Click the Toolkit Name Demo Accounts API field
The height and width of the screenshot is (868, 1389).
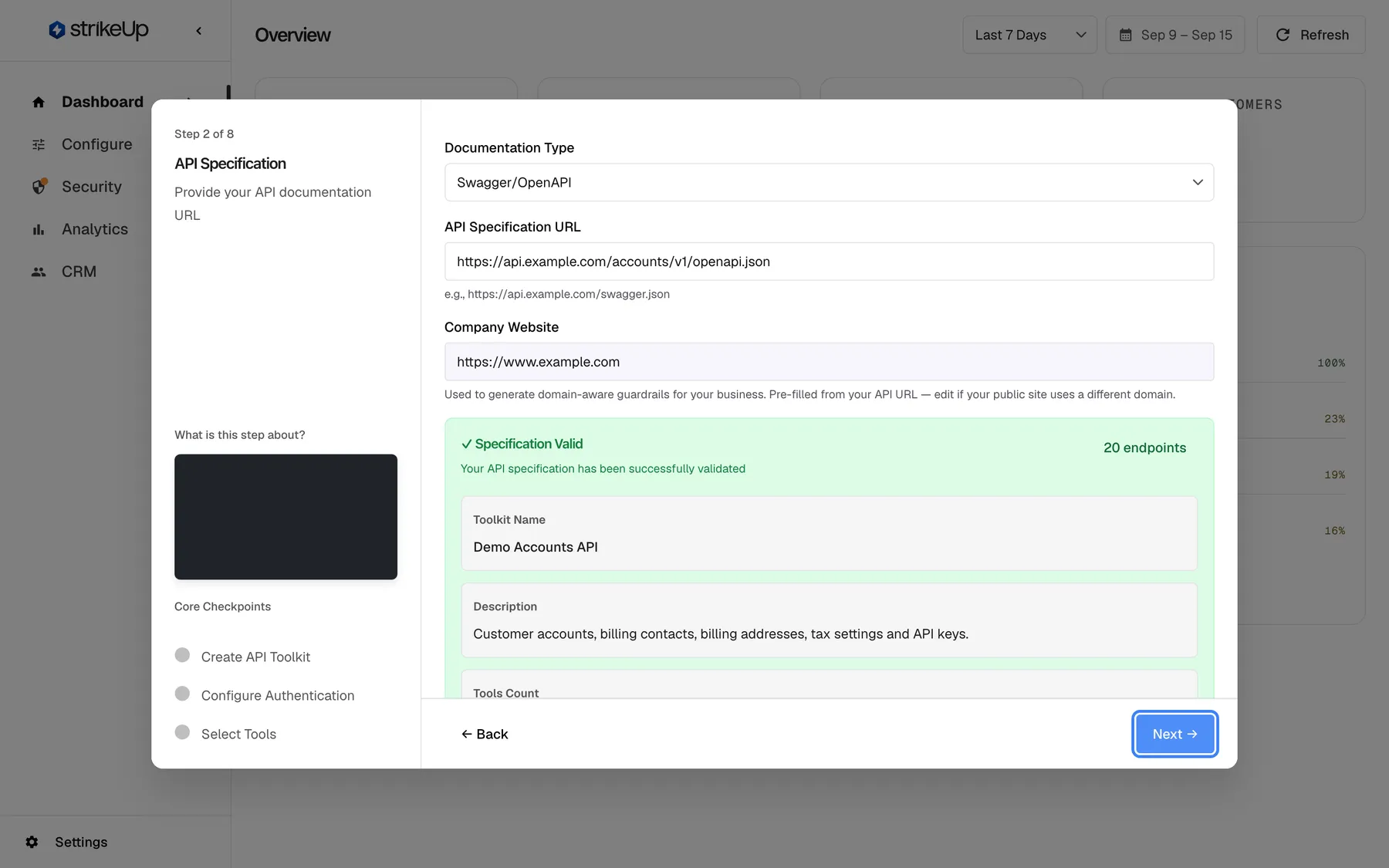click(x=829, y=533)
